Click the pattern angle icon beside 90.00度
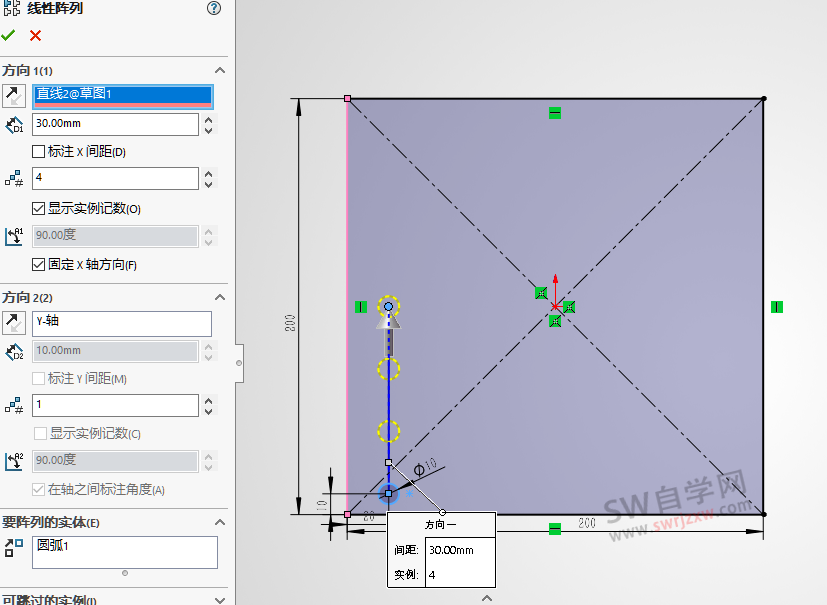Image resolution: width=827 pixels, height=605 pixels. click(14, 235)
